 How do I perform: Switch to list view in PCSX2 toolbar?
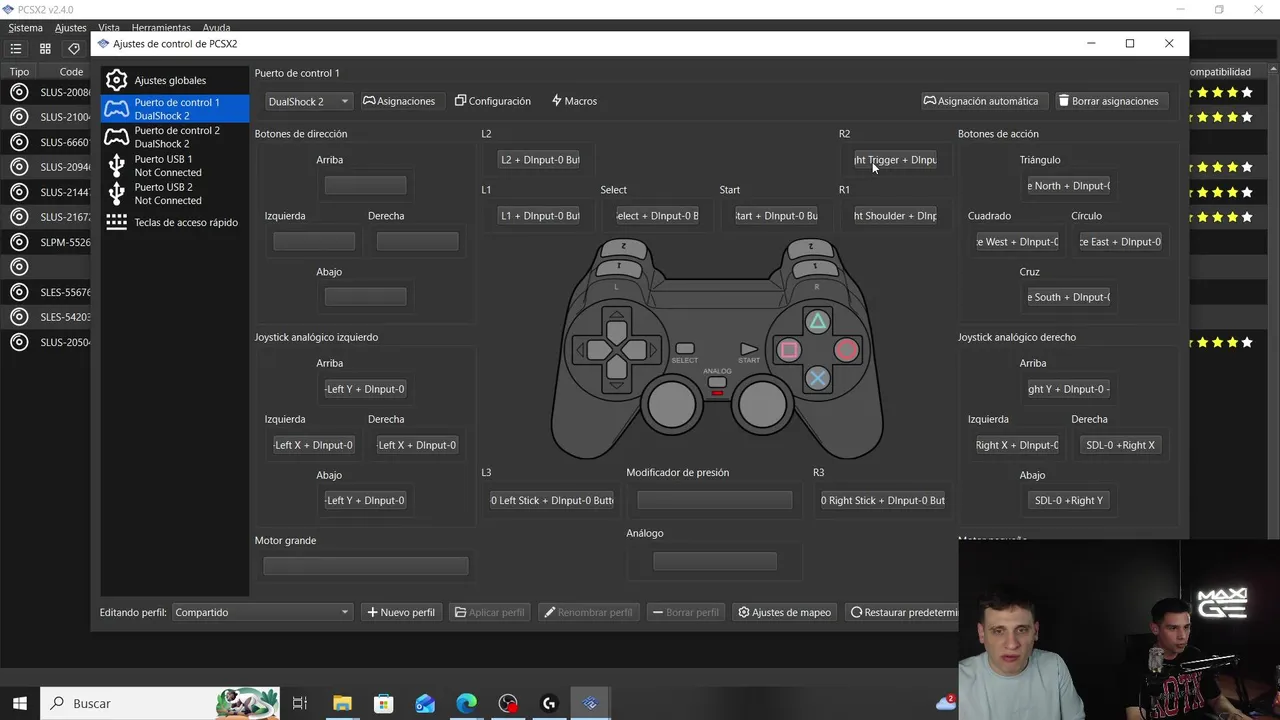tap(16, 48)
